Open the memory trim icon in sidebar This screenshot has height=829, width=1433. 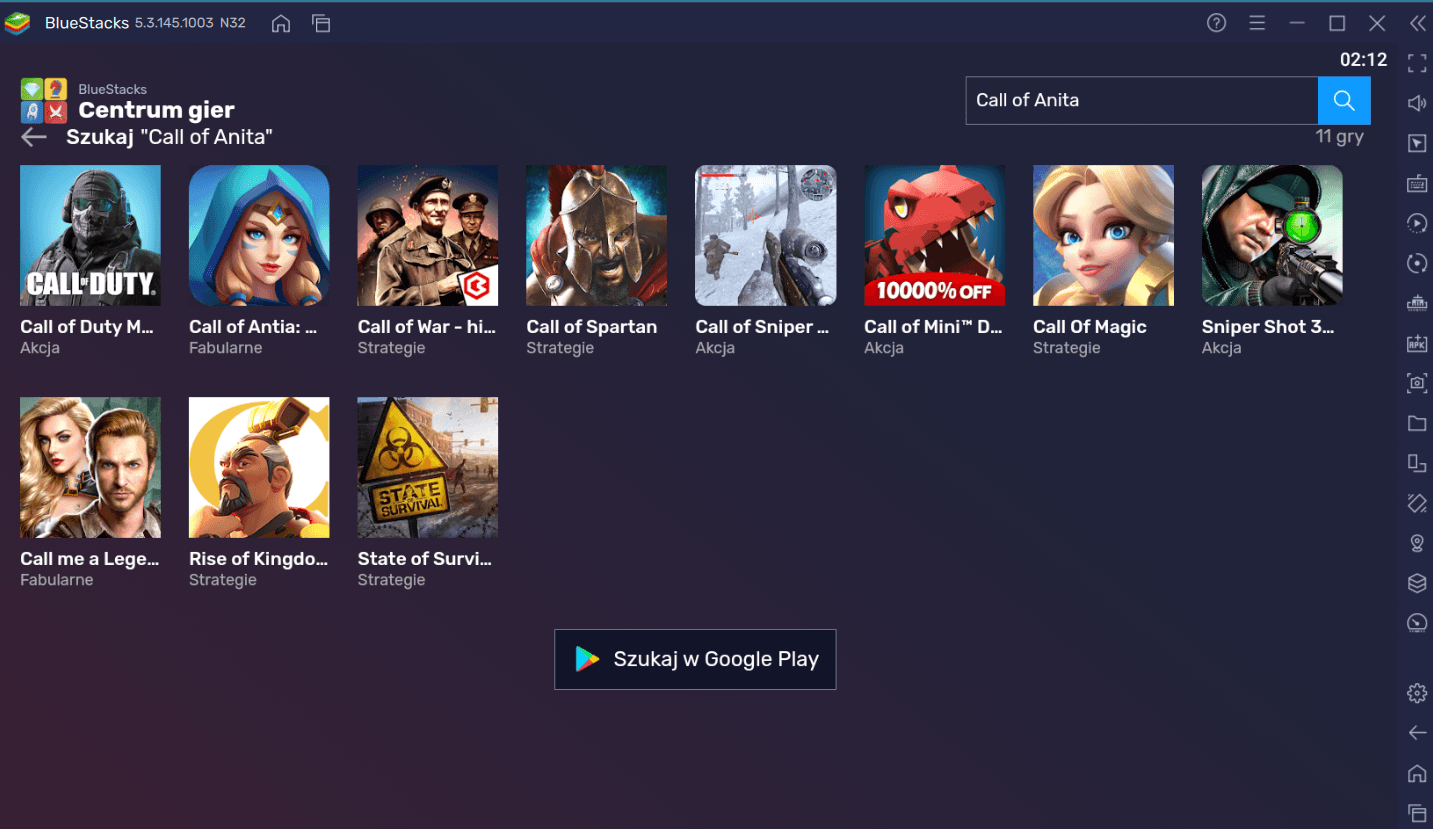[1417, 303]
